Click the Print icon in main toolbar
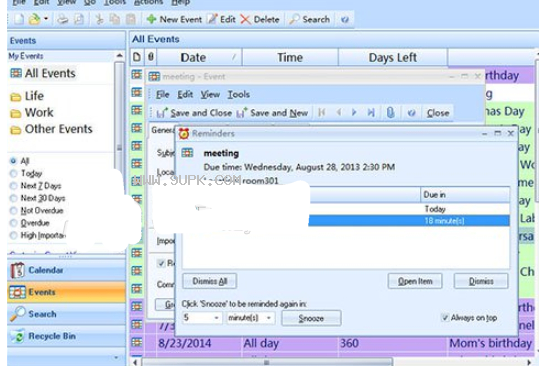The height and width of the screenshot is (366, 539). click(x=63, y=19)
